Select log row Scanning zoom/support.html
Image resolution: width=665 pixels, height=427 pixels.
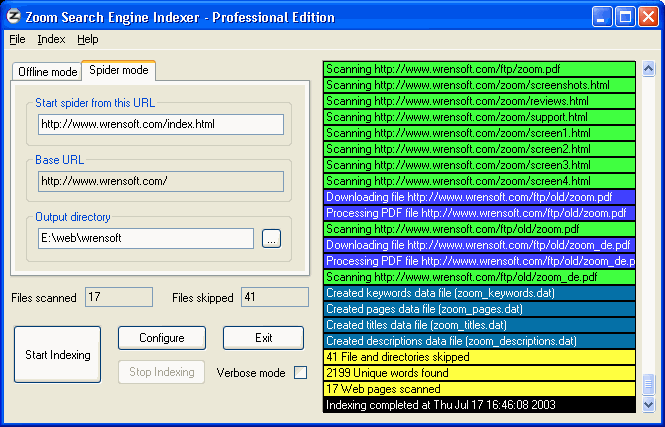(x=479, y=117)
